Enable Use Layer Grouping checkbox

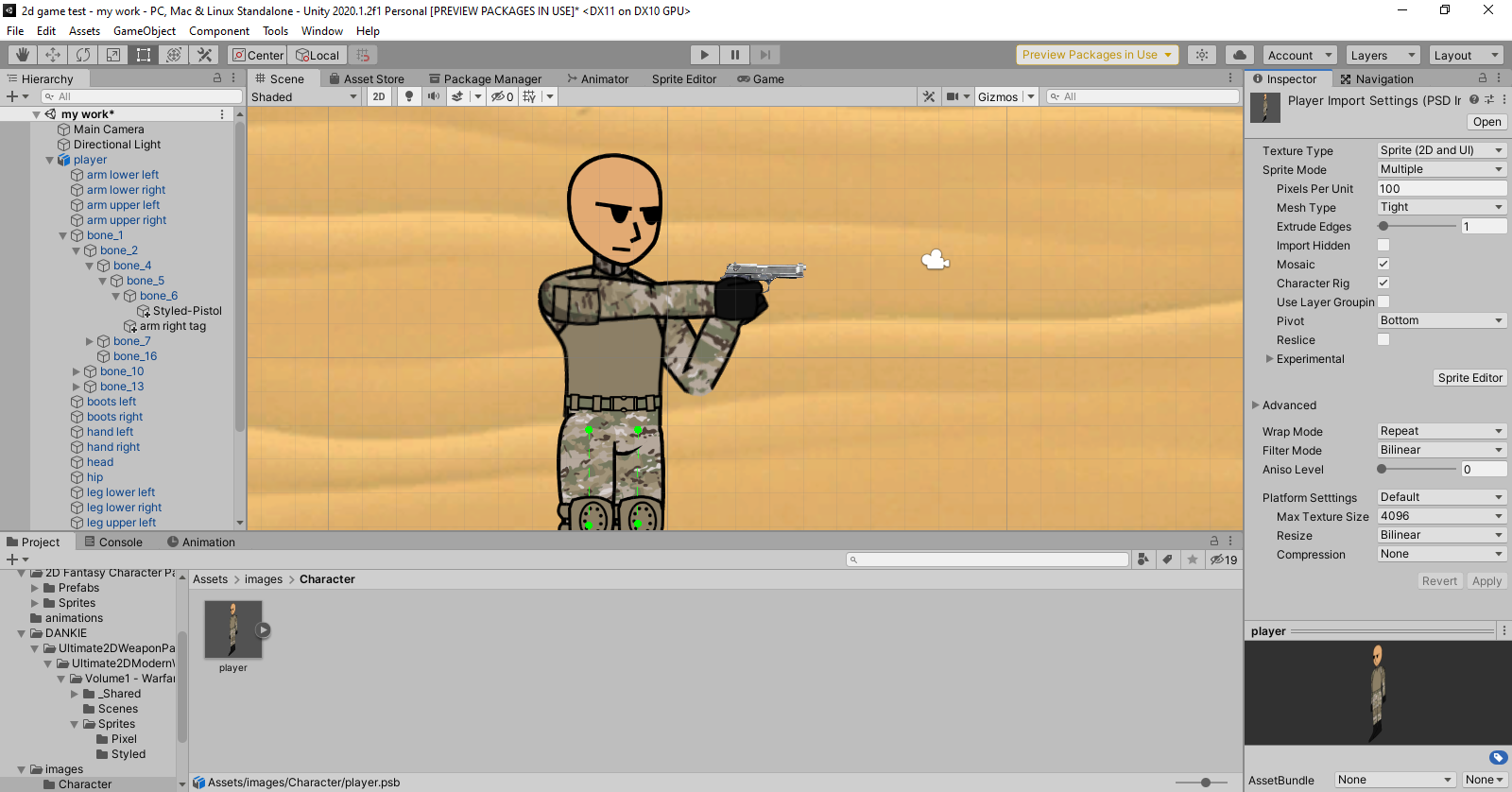click(1383, 302)
